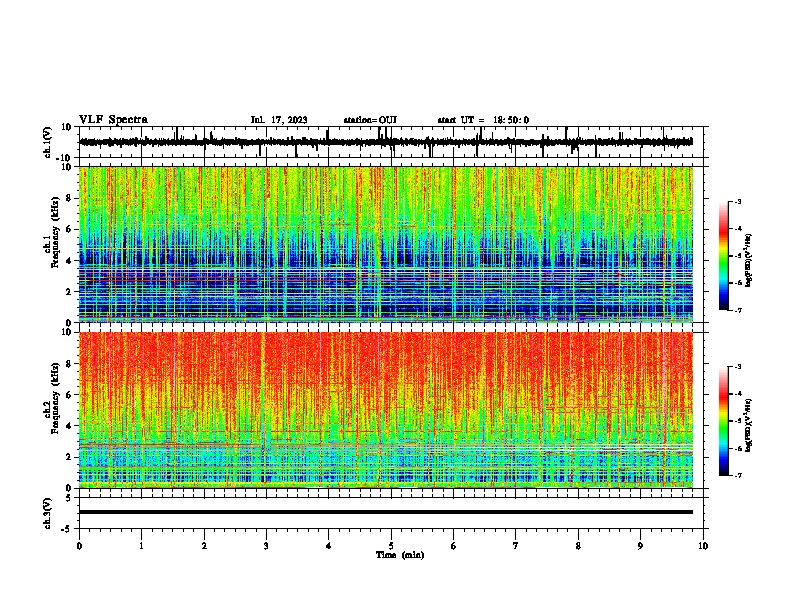The width and height of the screenshot is (792, 612).
Task: Click the 'VLF Spectra' title text
Action: pyautogui.click(x=113, y=120)
